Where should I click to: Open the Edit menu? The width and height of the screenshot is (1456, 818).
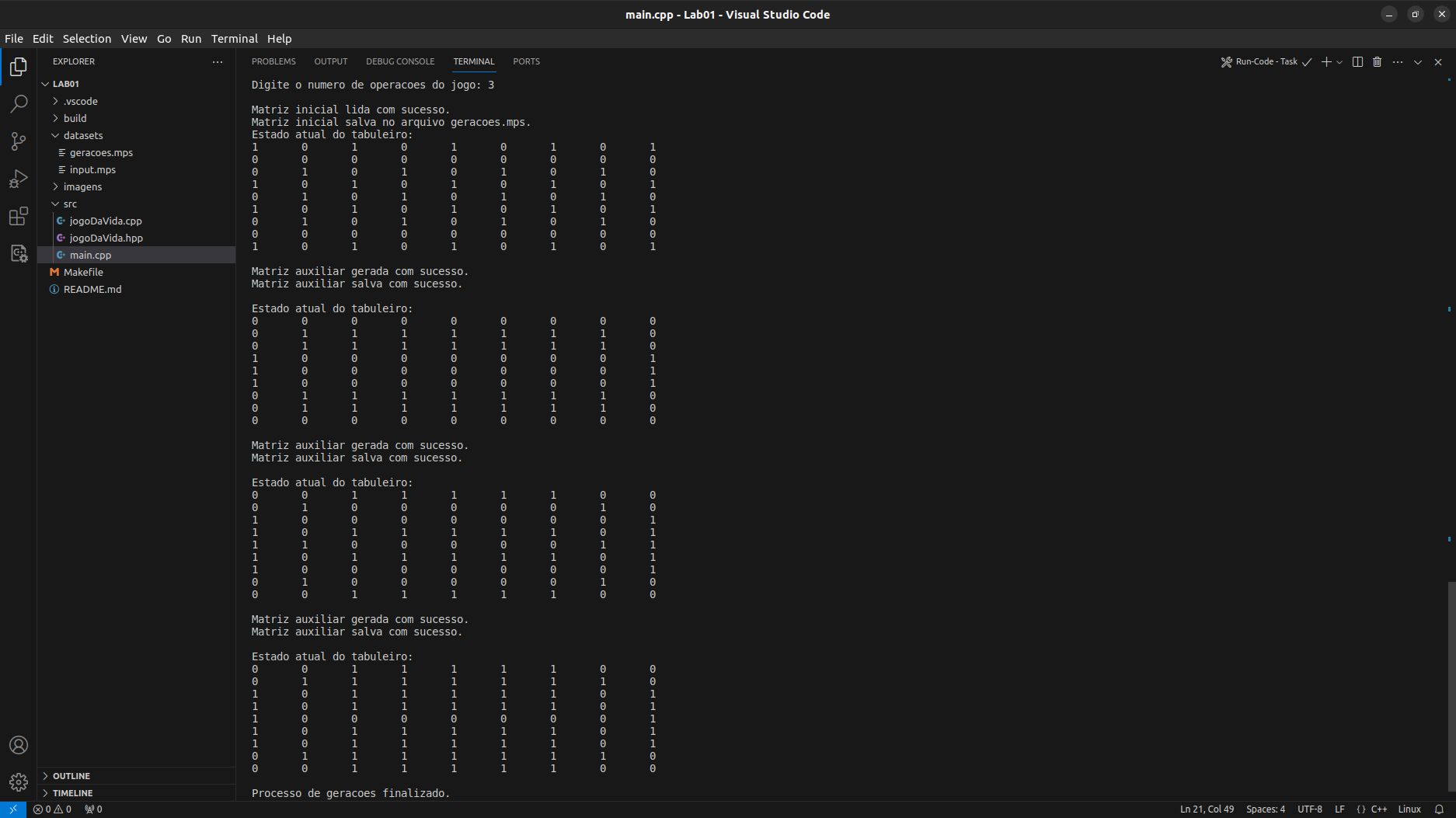(43, 39)
